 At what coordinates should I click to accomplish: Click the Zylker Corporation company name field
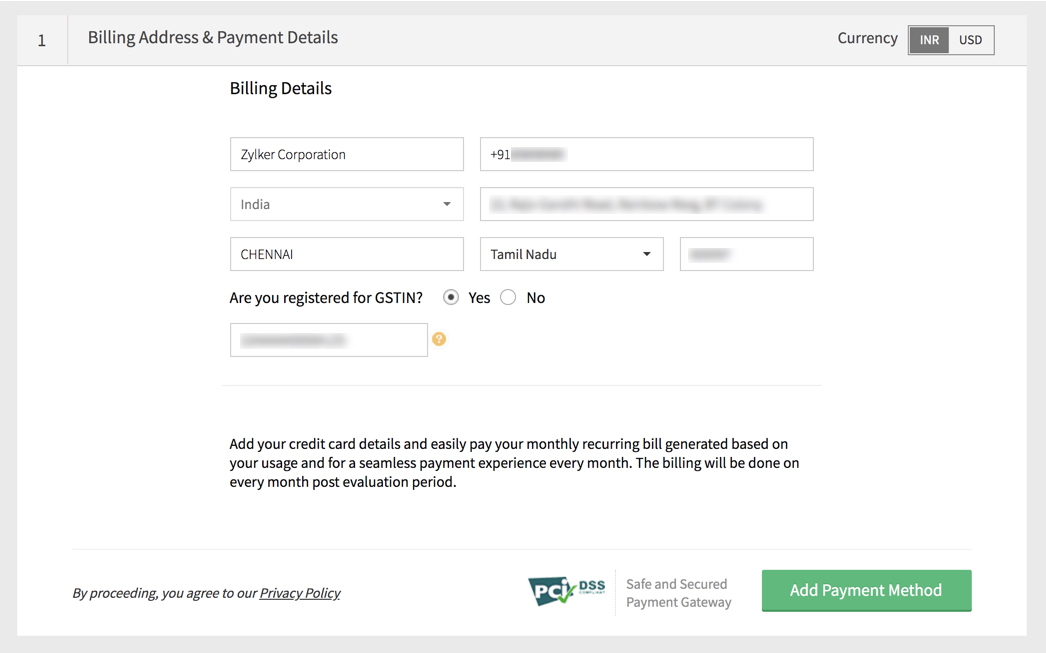(346, 154)
